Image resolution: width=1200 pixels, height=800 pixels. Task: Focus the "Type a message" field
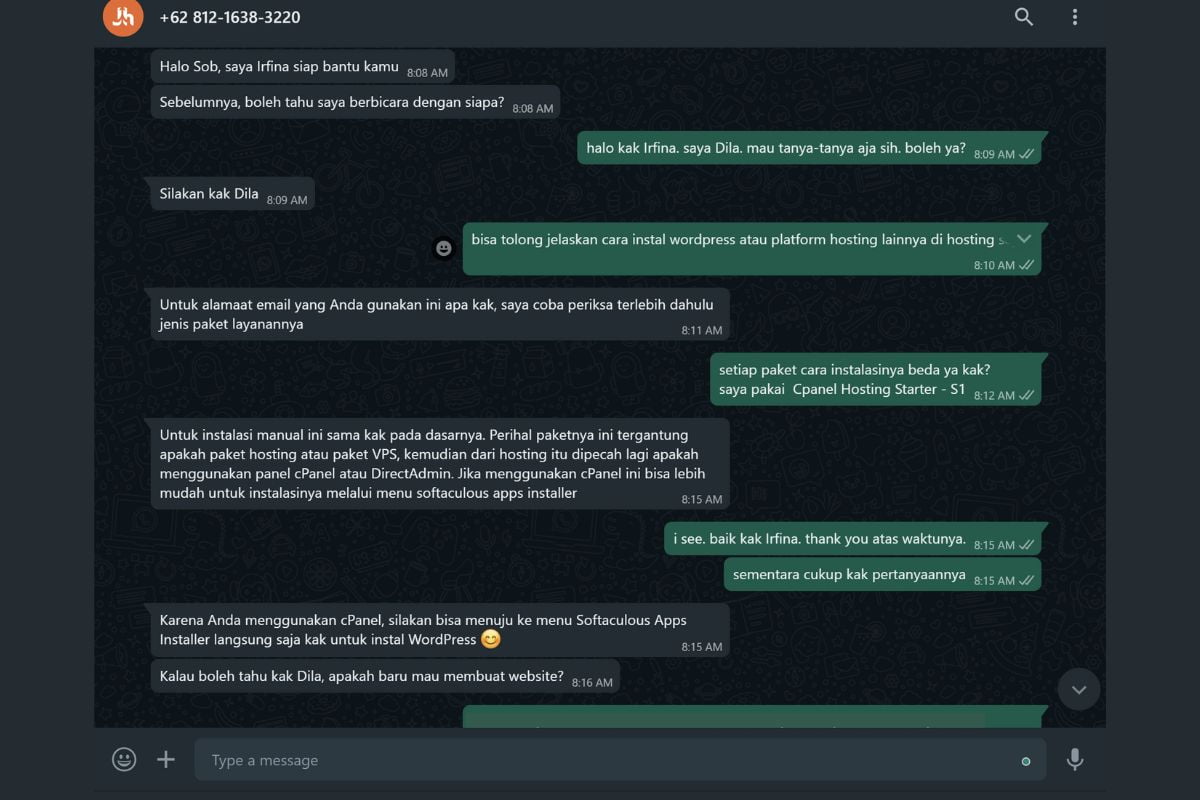tap(600, 760)
